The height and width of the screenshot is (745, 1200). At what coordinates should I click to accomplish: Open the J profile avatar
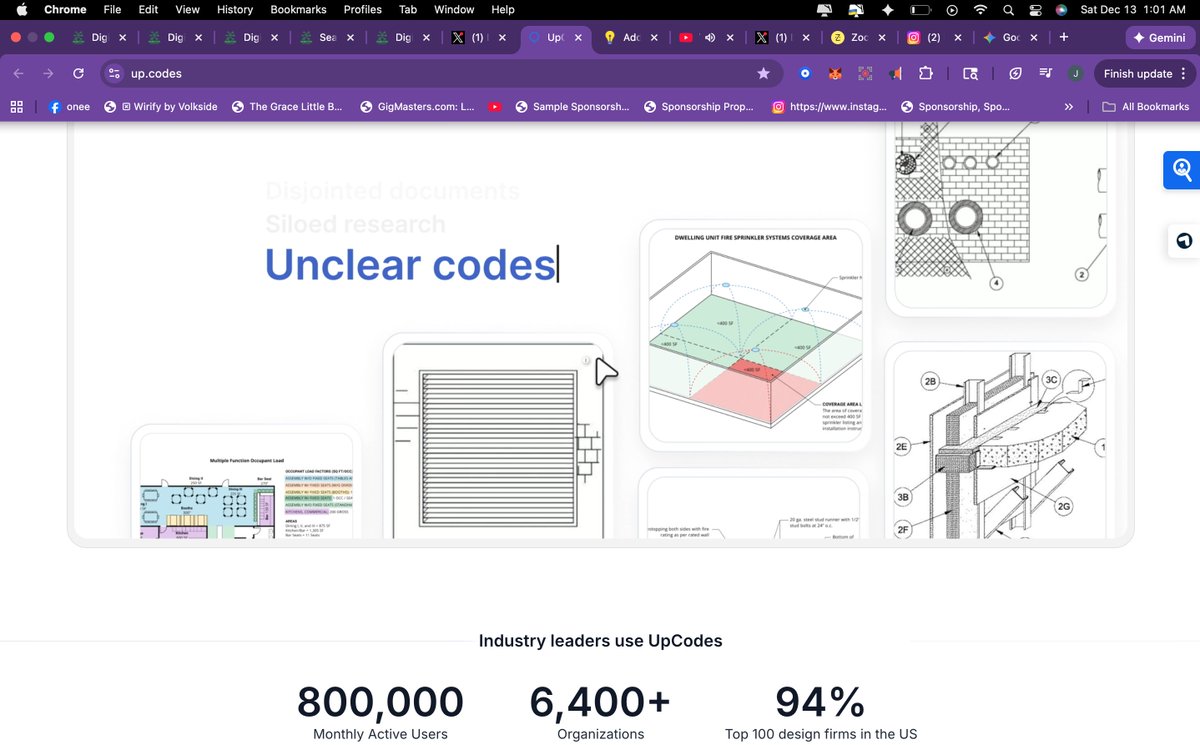coord(1075,74)
